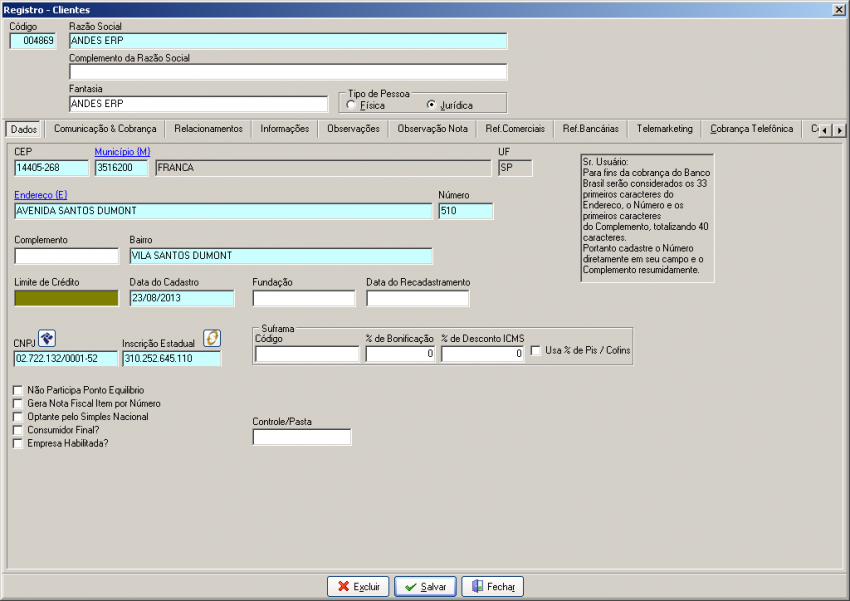Viewport: 850px width, 601px height.
Task: Click the olive Limite de Crédito field
Action: click(66, 298)
